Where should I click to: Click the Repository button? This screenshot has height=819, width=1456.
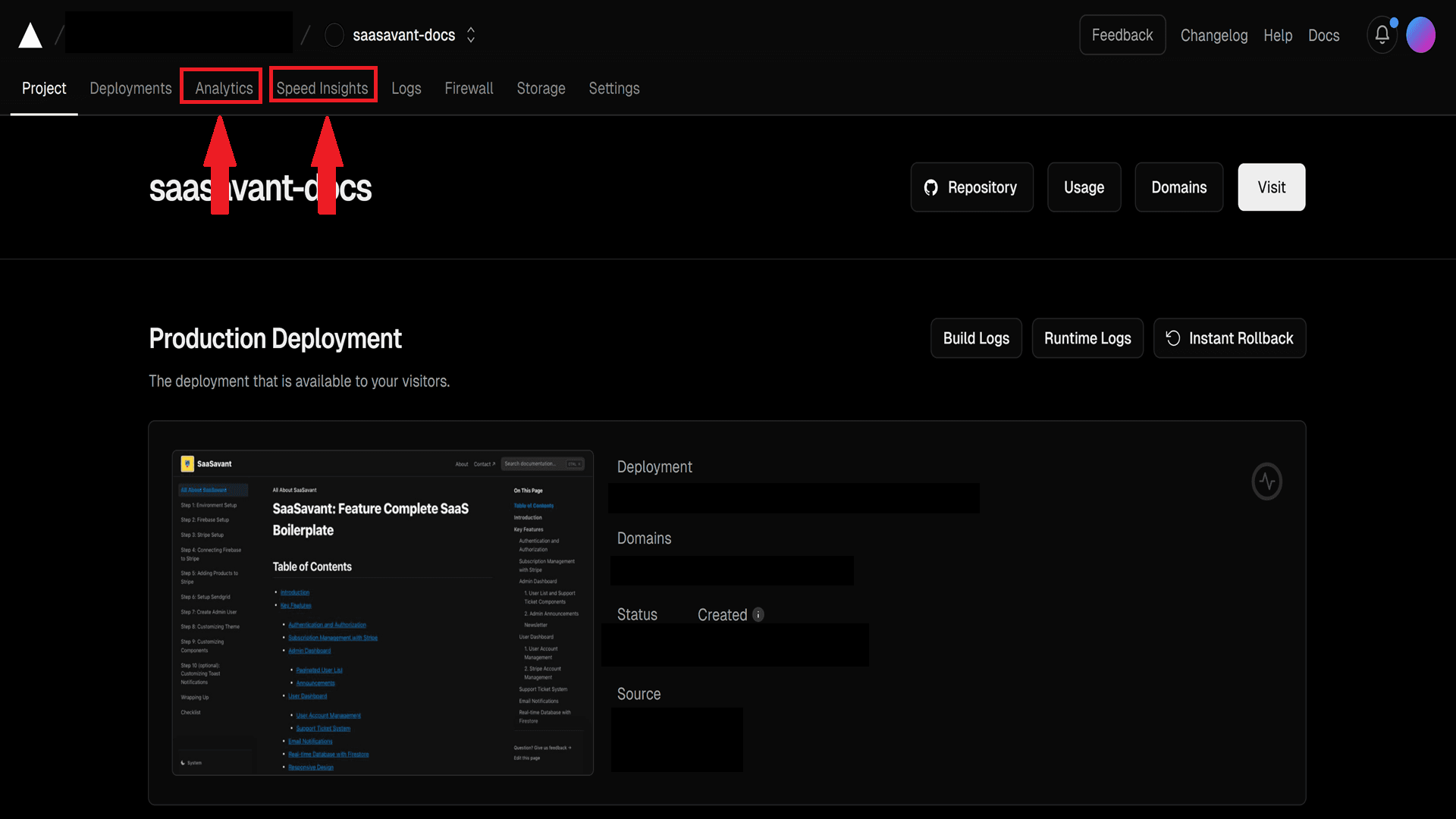pos(971,187)
